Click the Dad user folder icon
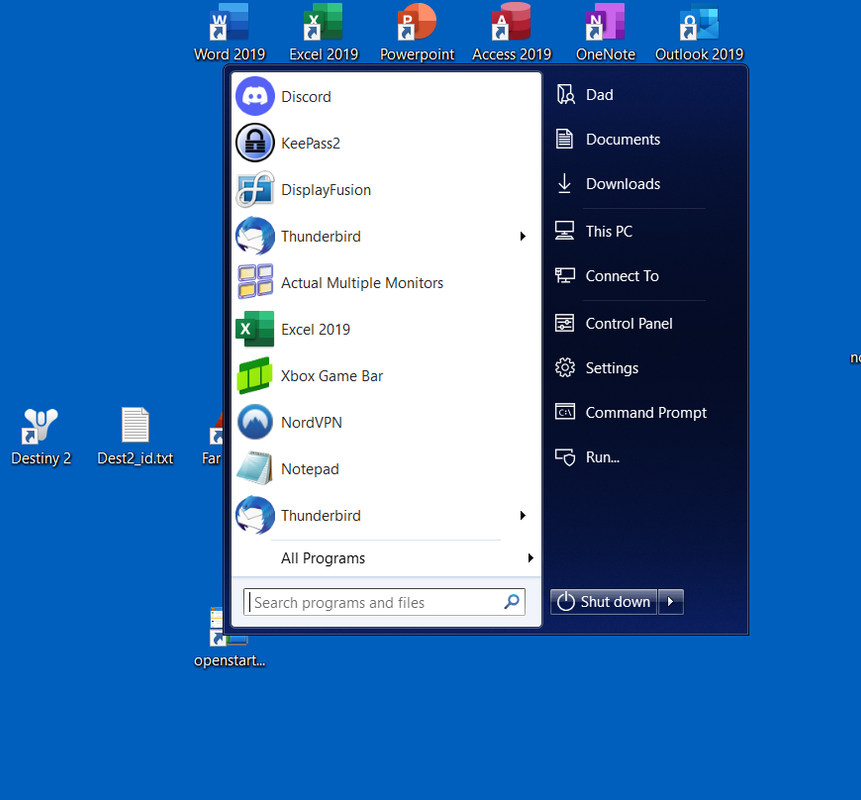The image size is (861, 800). [565, 94]
